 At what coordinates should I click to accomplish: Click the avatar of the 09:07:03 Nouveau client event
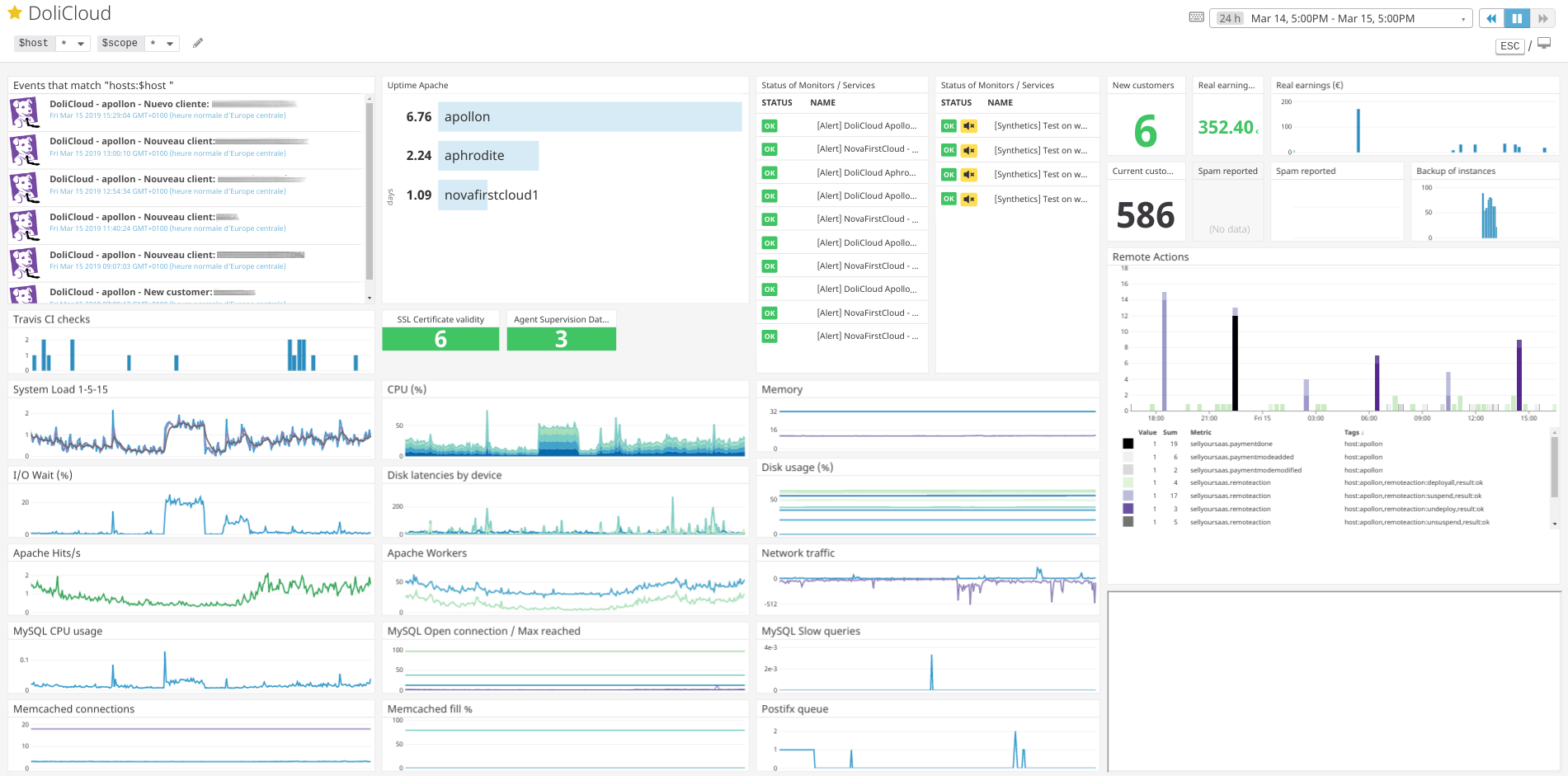(26, 263)
